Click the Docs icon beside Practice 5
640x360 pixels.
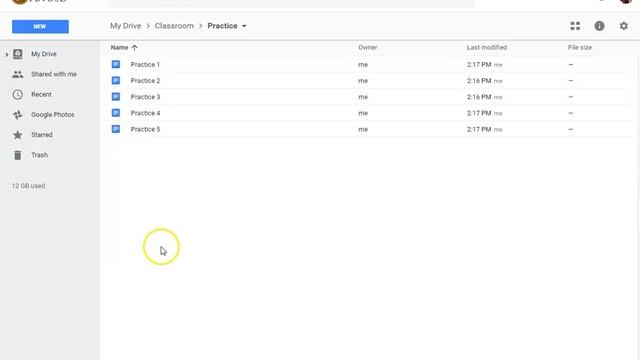click(116, 129)
